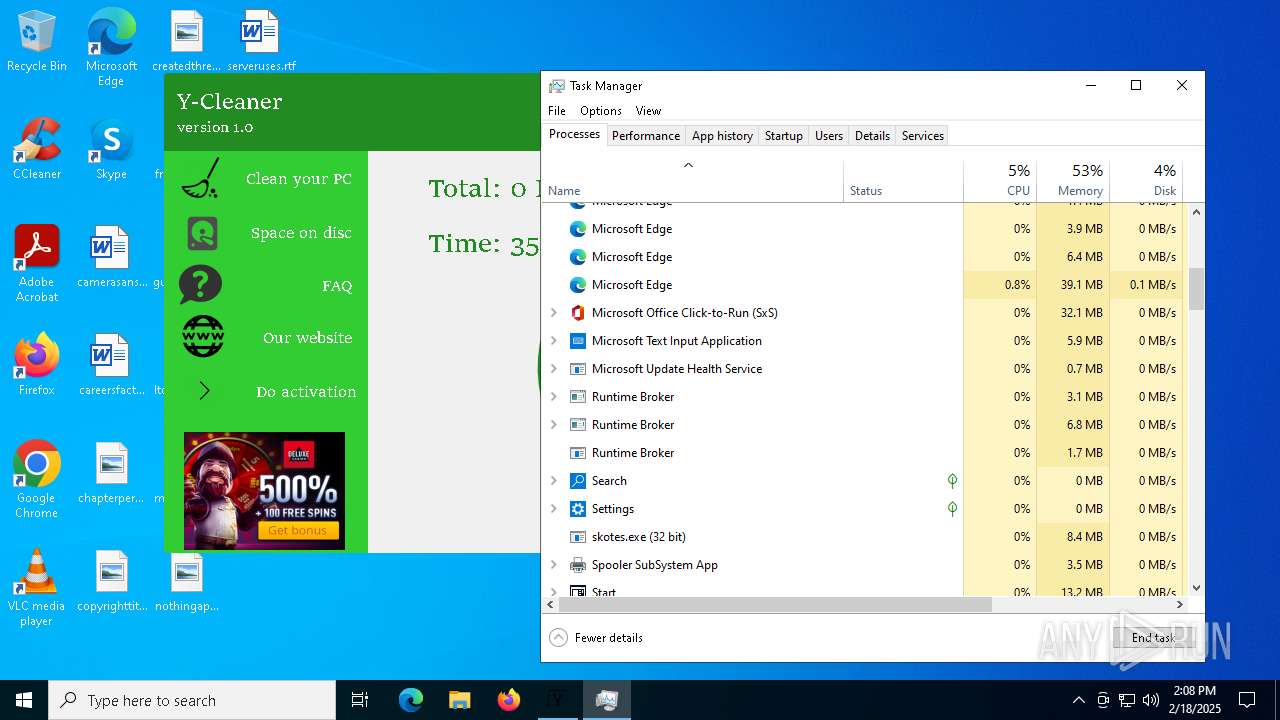Expand the Search process group

pyautogui.click(x=554, y=481)
